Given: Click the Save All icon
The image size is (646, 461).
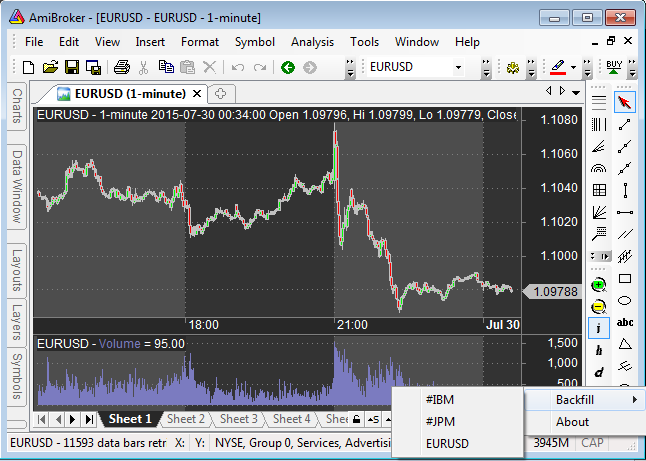Looking at the screenshot, I should (x=94, y=67).
